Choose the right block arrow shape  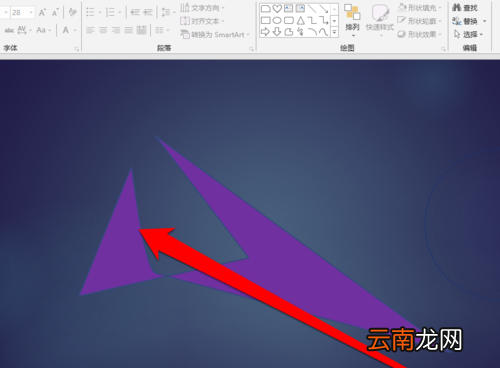click(x=265, y=32)
